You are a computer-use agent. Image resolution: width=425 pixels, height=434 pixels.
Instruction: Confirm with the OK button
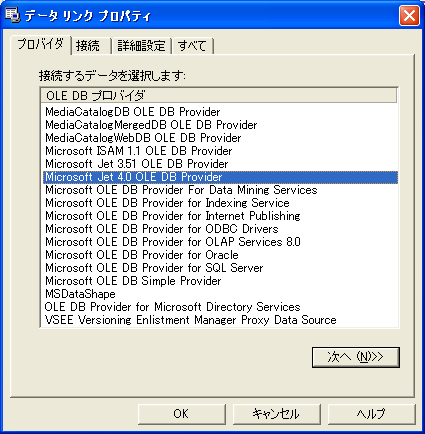pos(182,414)
